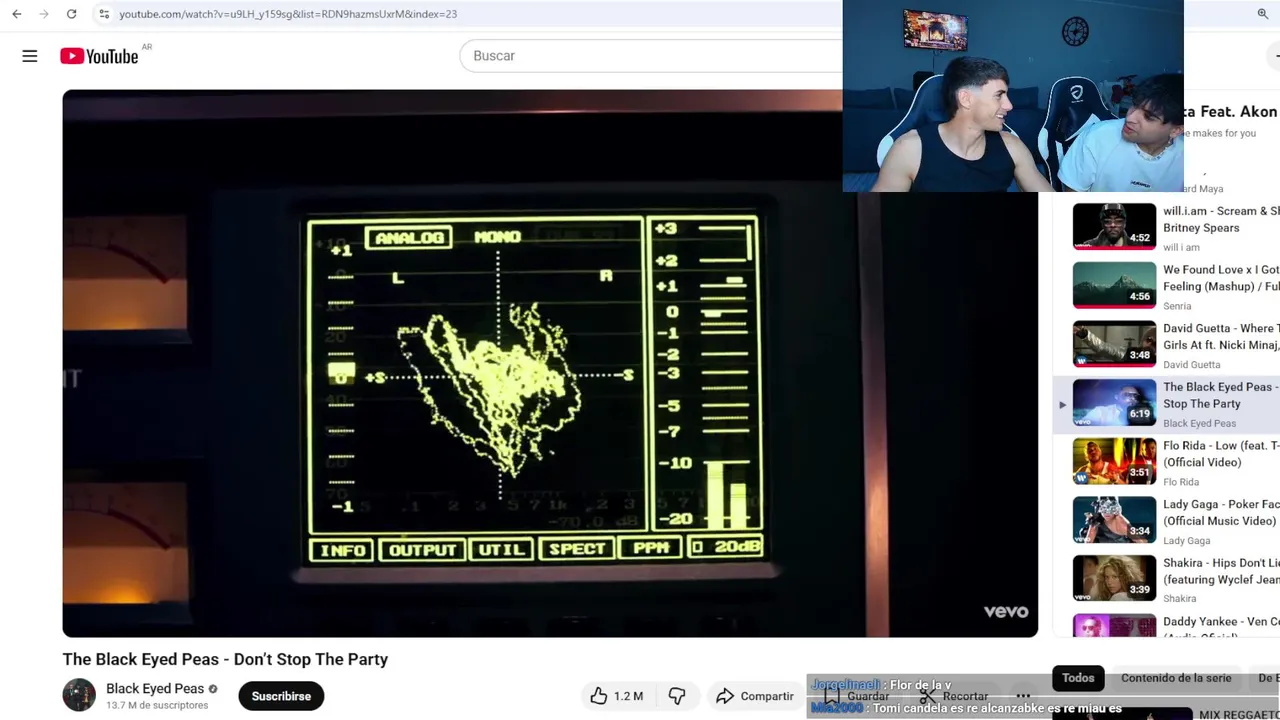Image resolution: width=1280 pixels, height=720 pixels.
Task: Select the Todos filter chip
Action: 1078,678
